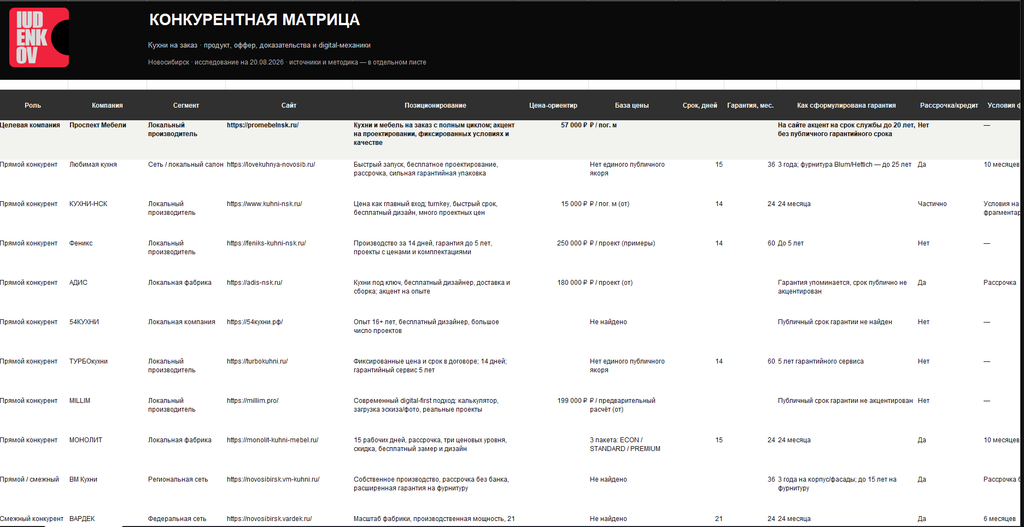Select the Позиционирование column header

(x=435, y=105)
